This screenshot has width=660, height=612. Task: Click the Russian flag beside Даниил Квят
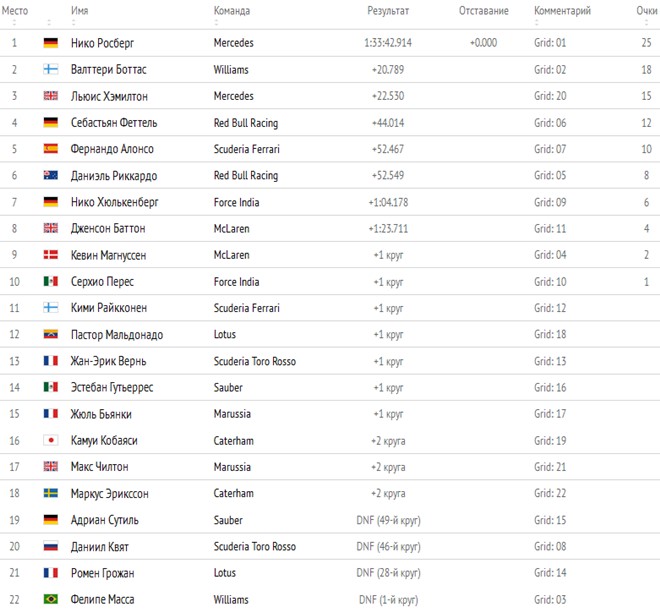[51, 546]
